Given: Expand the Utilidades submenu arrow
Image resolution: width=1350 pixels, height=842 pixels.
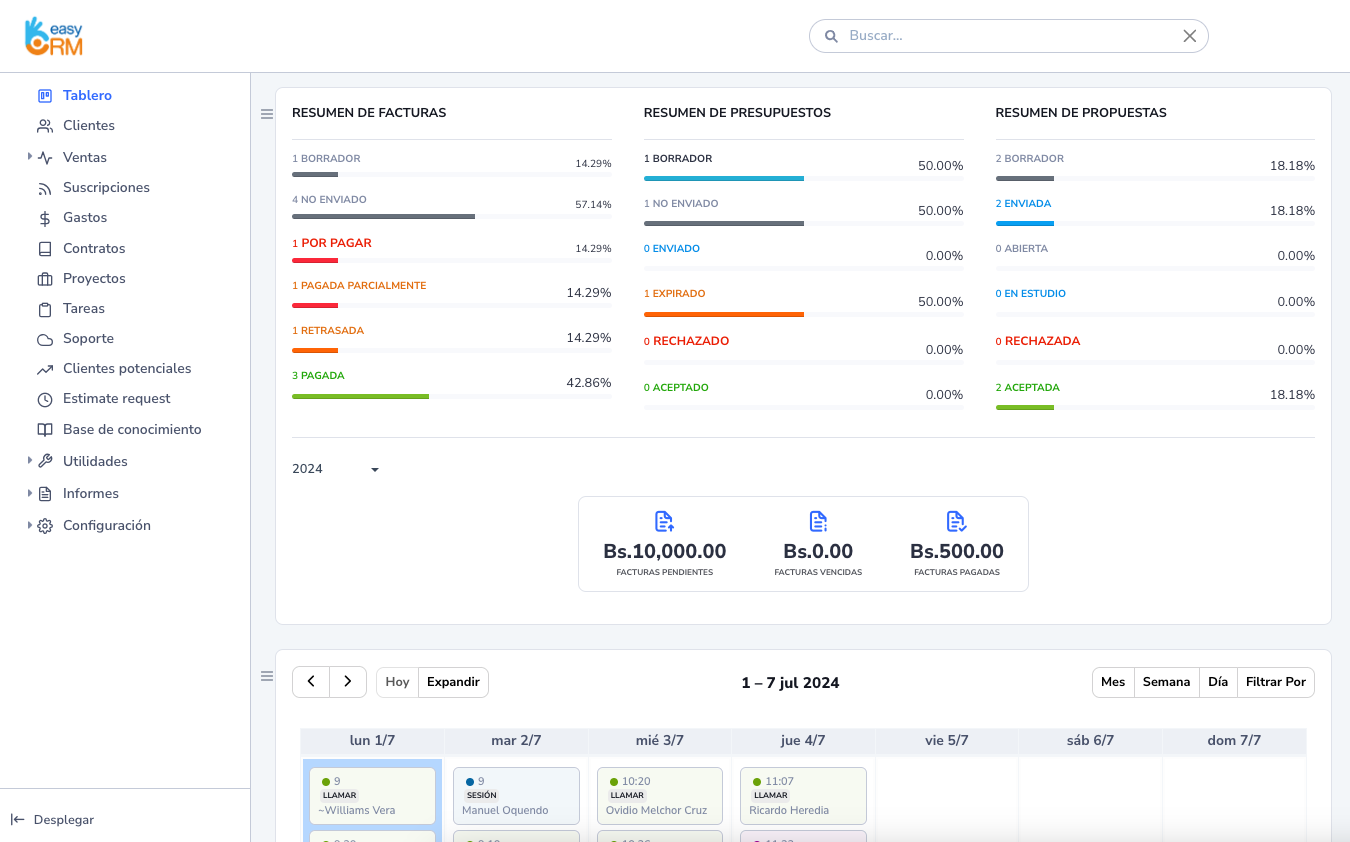Looking at the screenshot, I should click(30, 461).
